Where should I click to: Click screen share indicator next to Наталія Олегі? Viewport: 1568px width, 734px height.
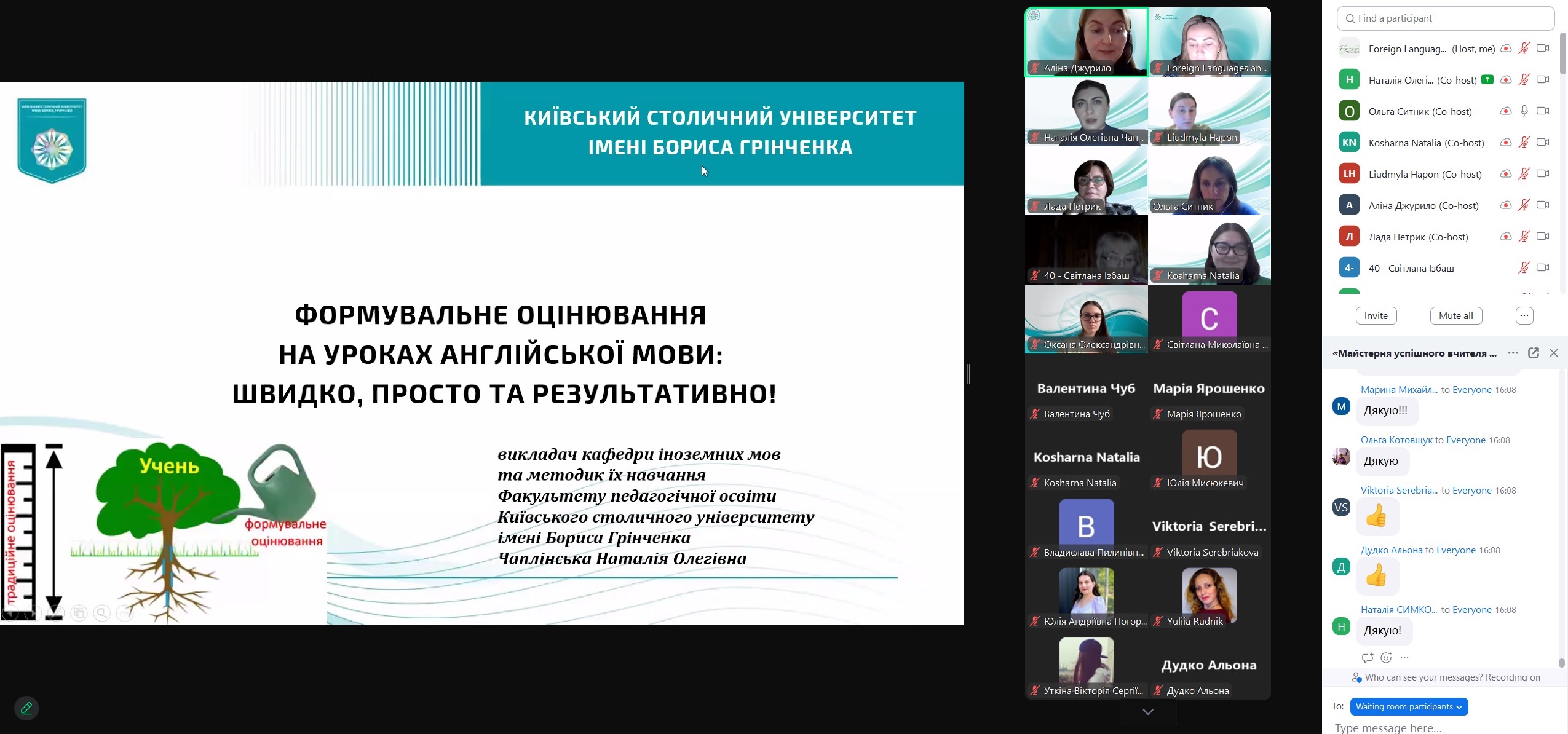point(1487,79)
